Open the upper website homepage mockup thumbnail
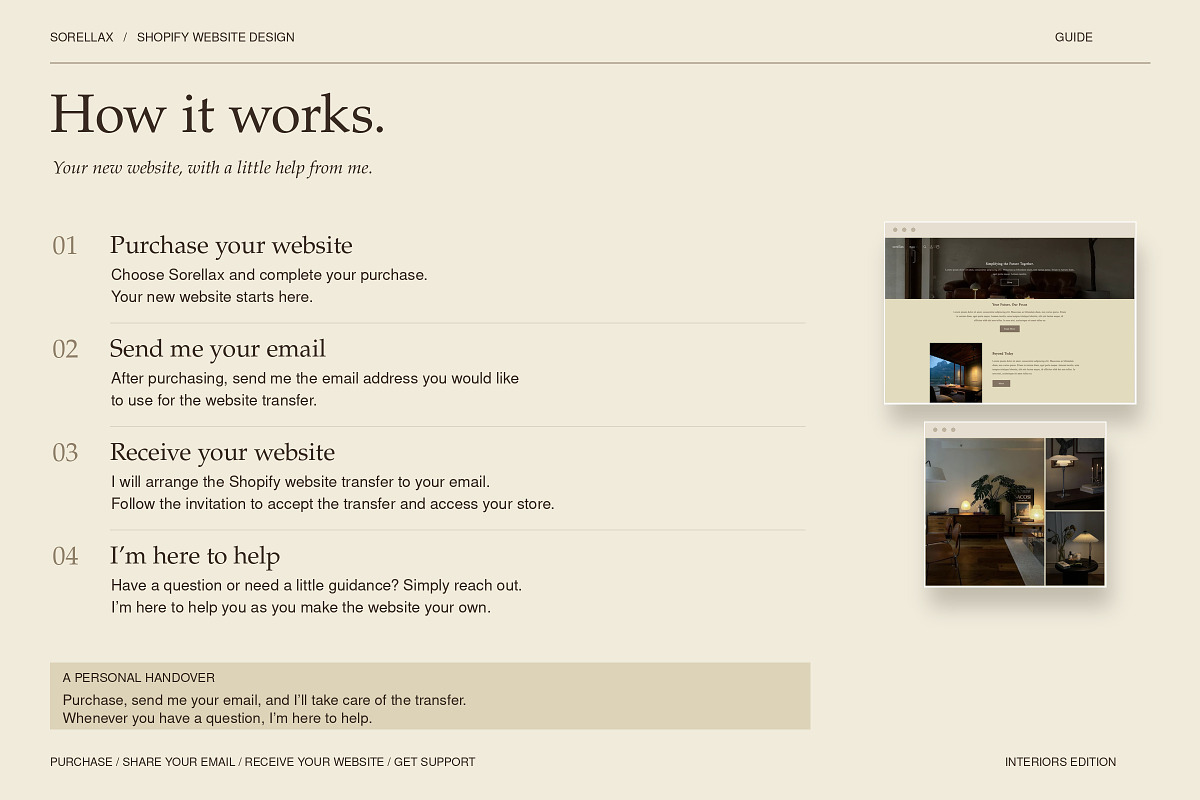 [x=1010, y=313]
